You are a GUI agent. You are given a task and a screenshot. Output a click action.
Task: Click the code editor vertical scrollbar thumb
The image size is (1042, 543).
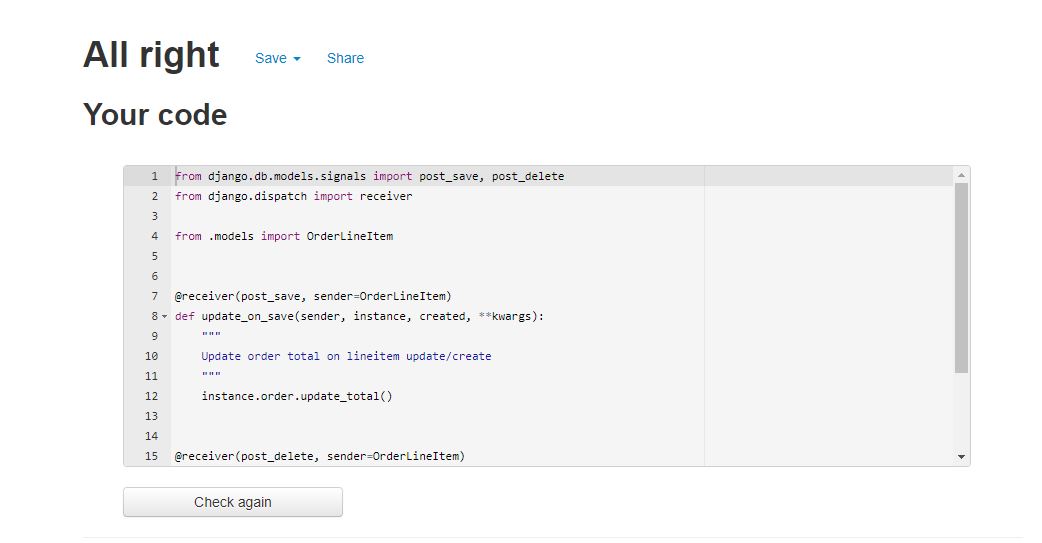tap(961, 278)
